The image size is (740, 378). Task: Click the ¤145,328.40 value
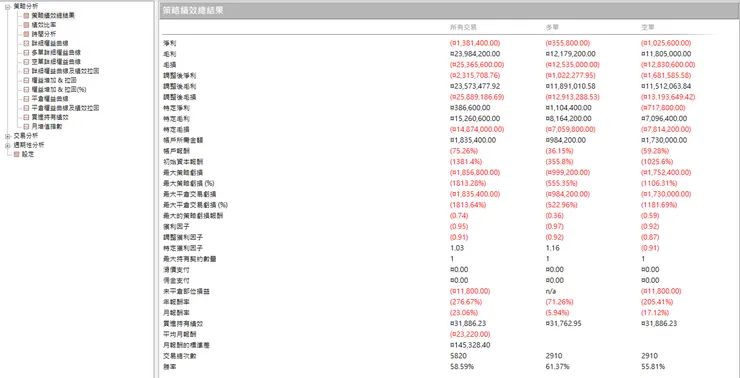pyautogui.click(x=470, y=345)
